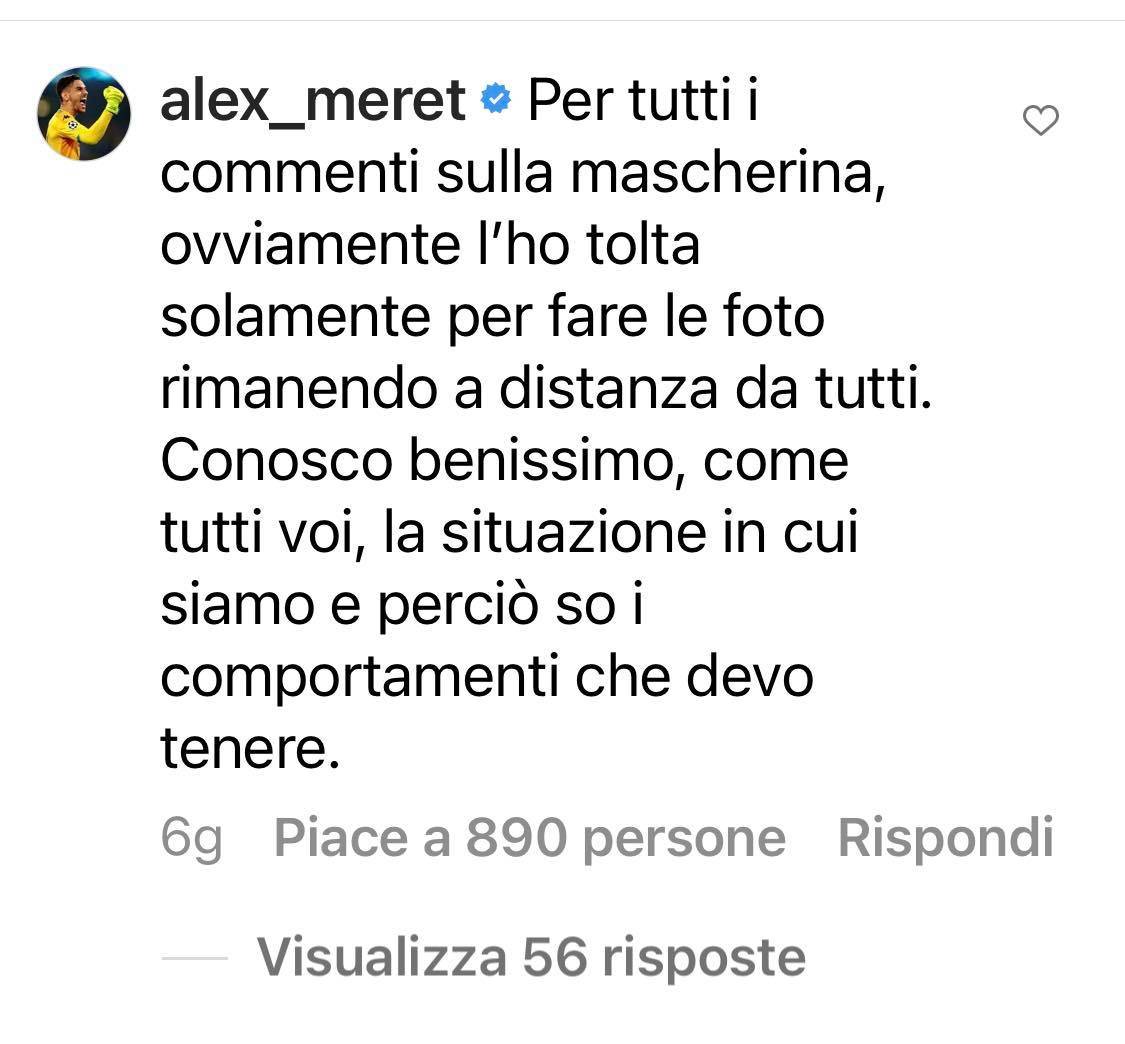Reply using the Rispondi button
The width and height of the screenshot is (1125, 1044).
[946, 837]
